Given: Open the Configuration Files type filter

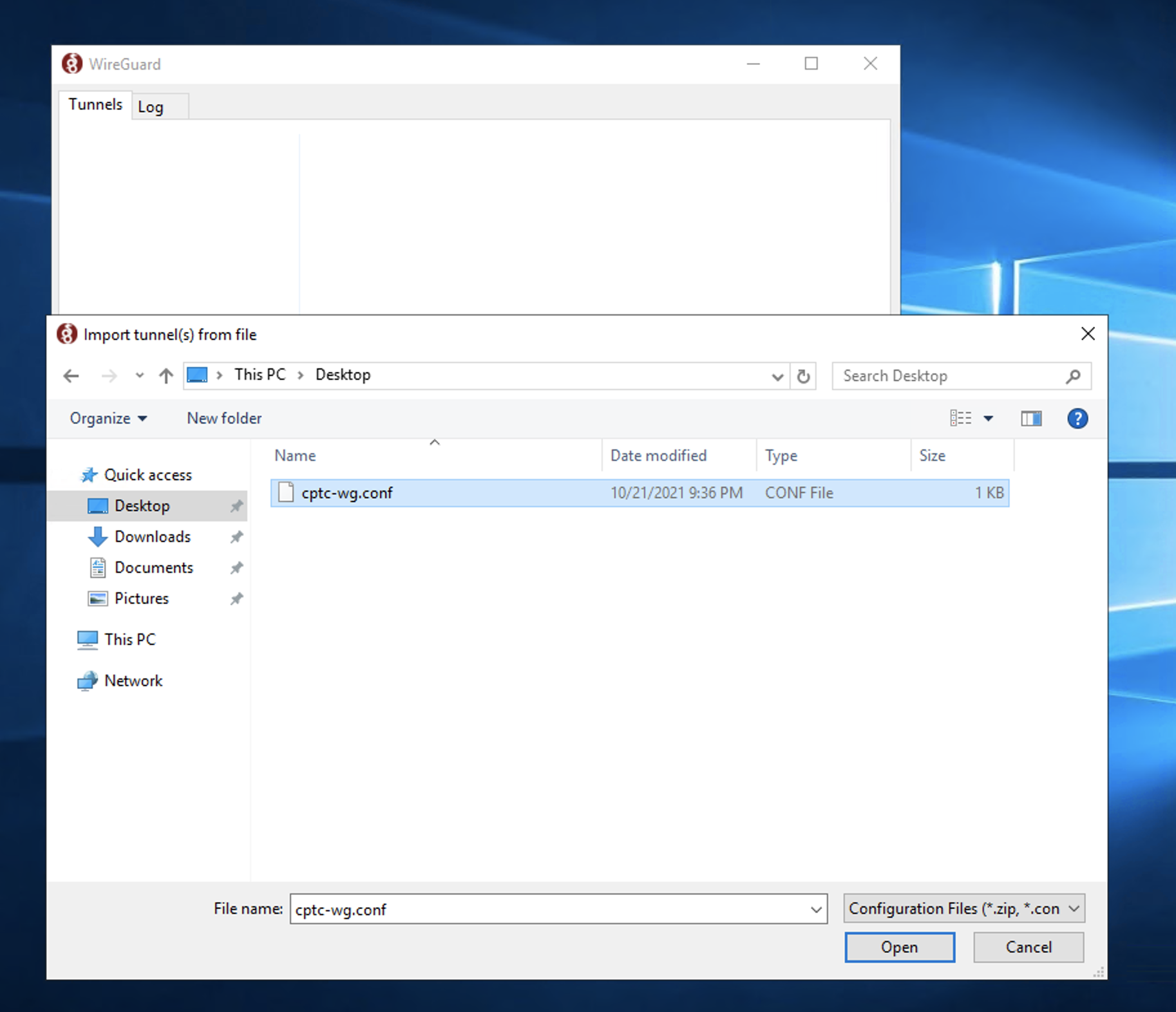Looking at the screenshot, I should pos(964,908).
